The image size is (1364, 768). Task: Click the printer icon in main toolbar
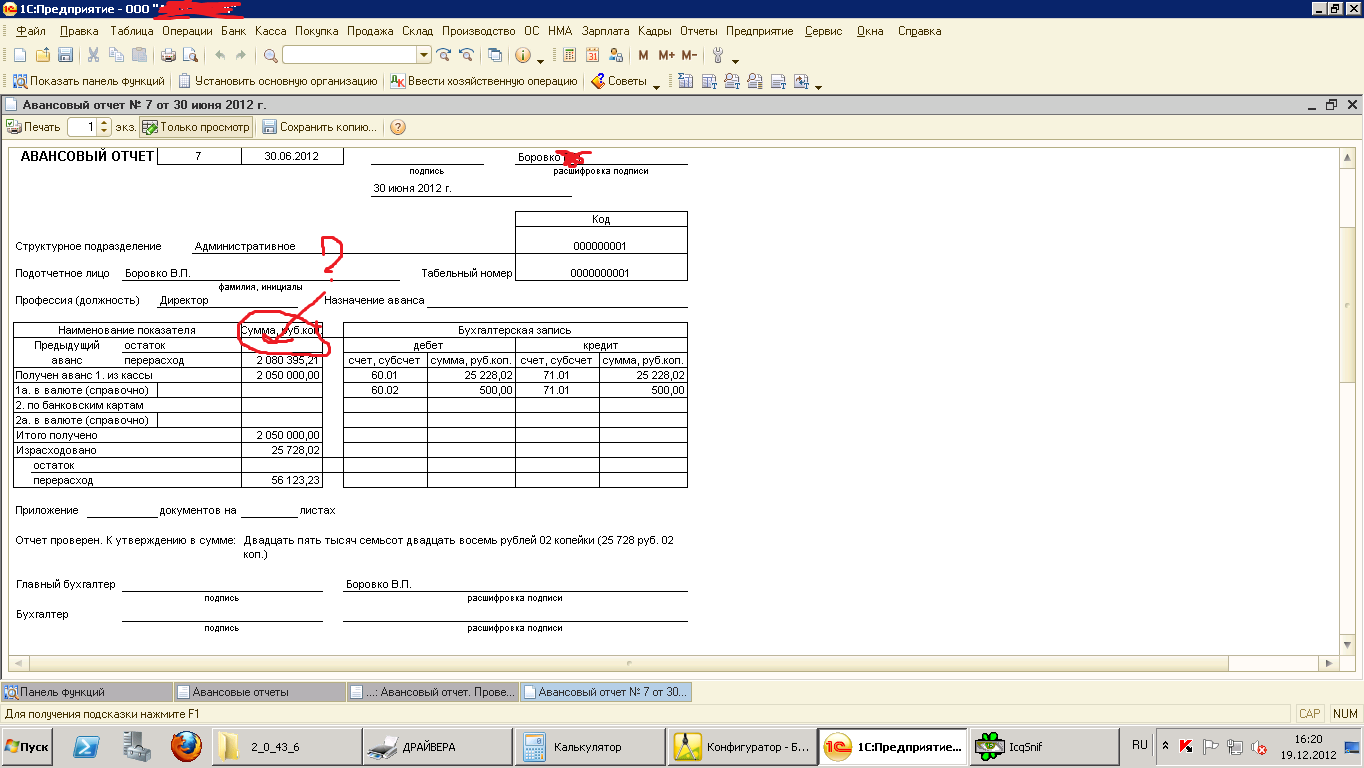tap(168, 55)
